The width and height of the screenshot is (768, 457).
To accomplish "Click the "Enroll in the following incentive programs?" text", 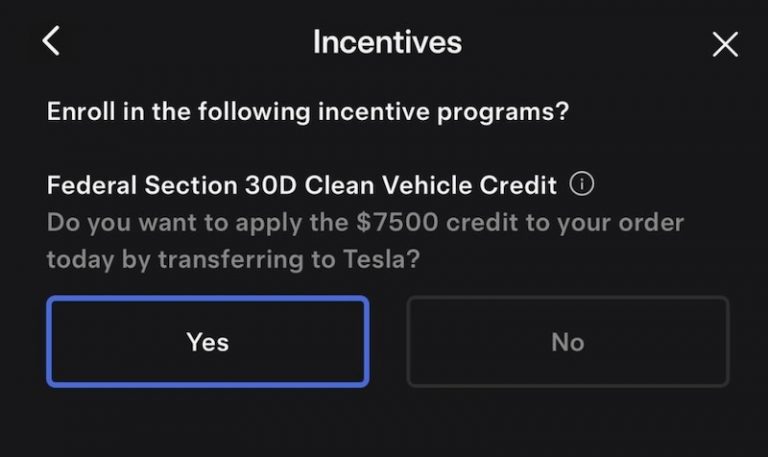I will click(x=308, y=111).
